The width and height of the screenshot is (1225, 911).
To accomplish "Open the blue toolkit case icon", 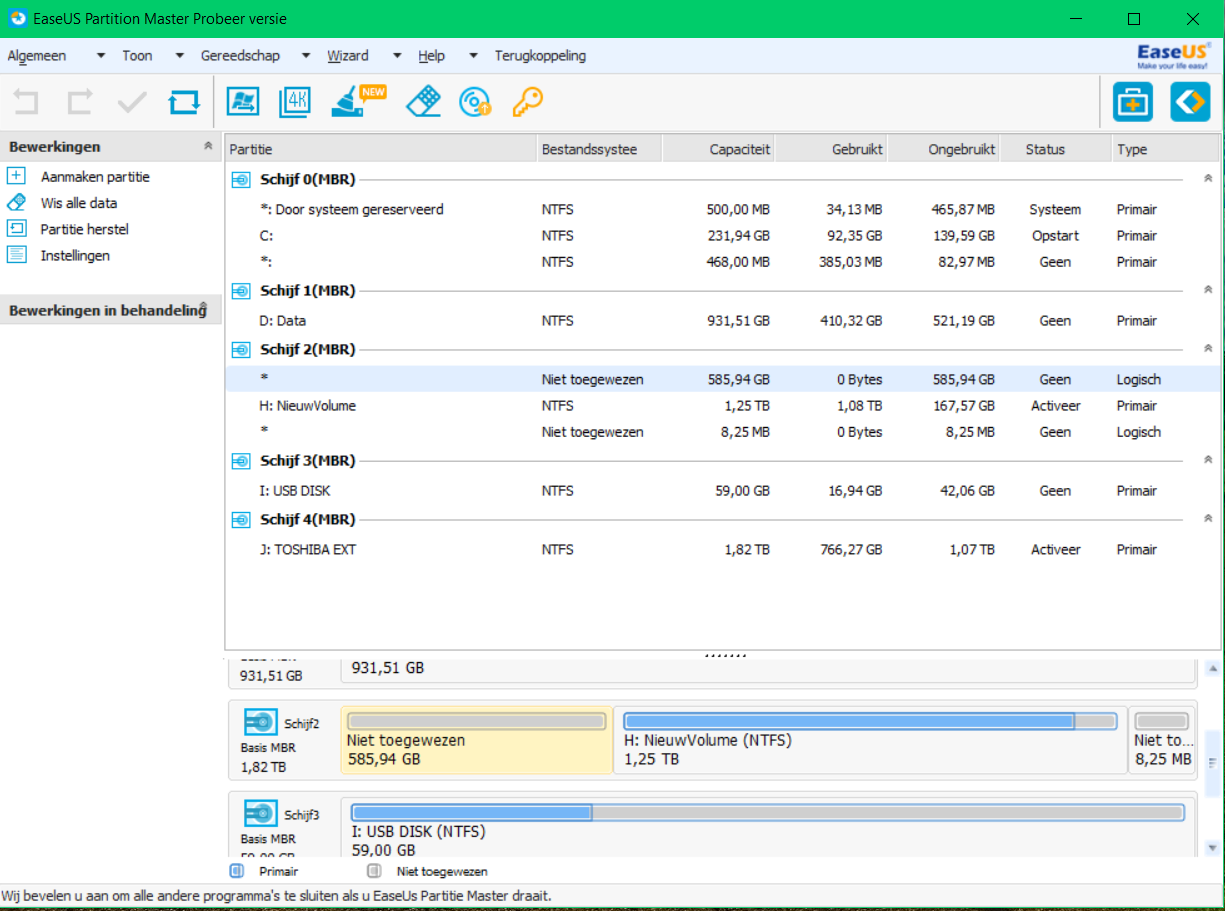I will point(1133,102).
